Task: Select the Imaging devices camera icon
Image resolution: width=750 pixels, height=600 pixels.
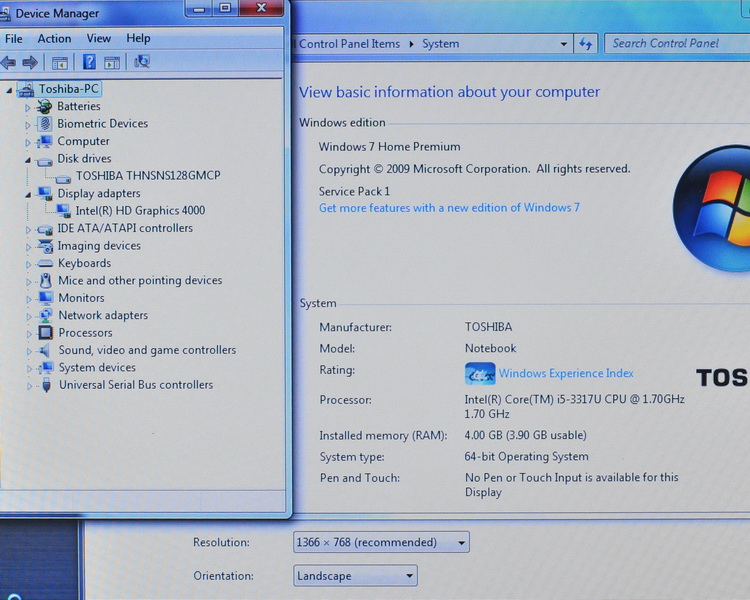Action: point(45,246)
